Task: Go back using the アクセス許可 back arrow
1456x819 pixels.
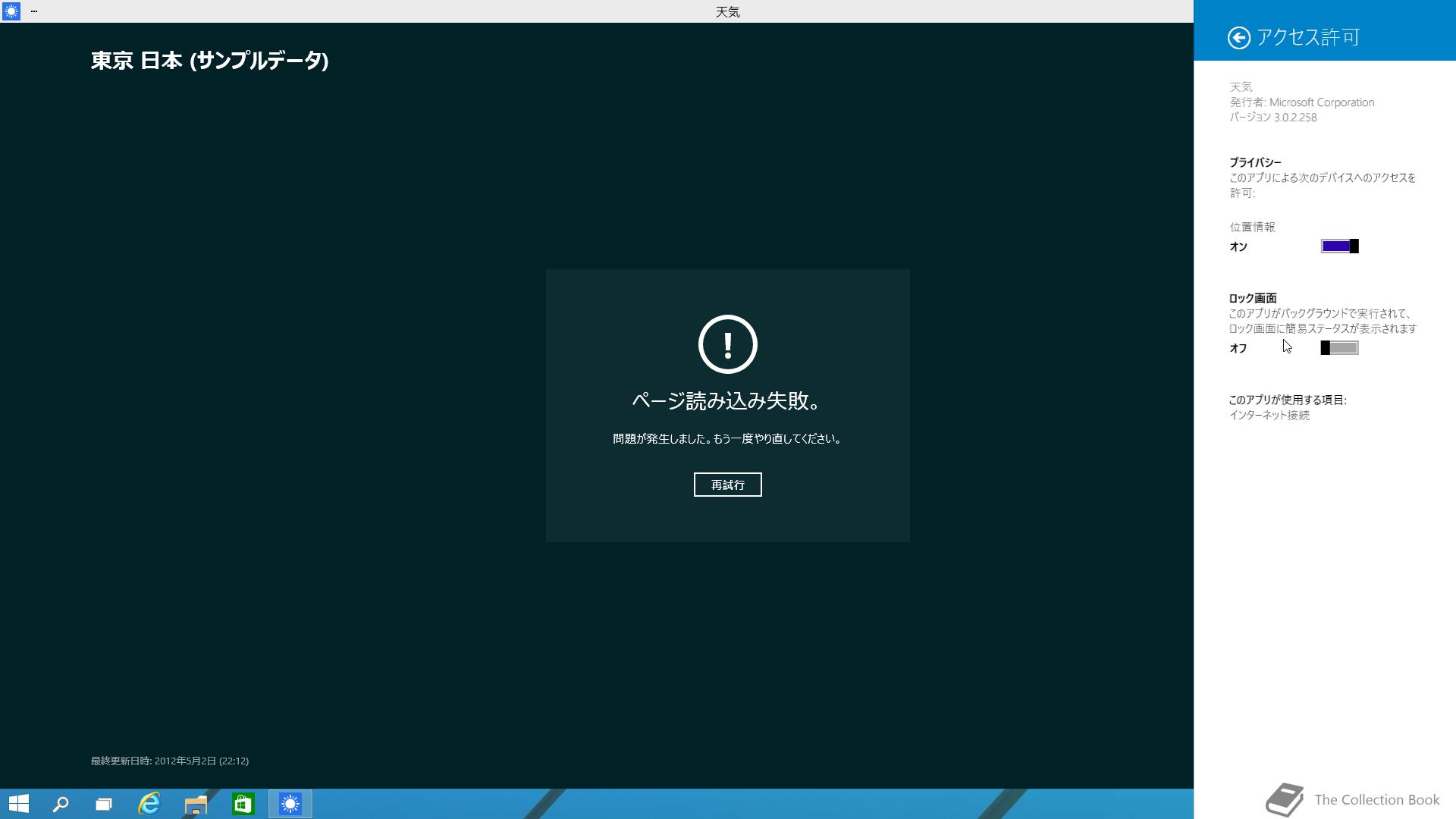Action: pyautogui.click(x=1238, y=38)
